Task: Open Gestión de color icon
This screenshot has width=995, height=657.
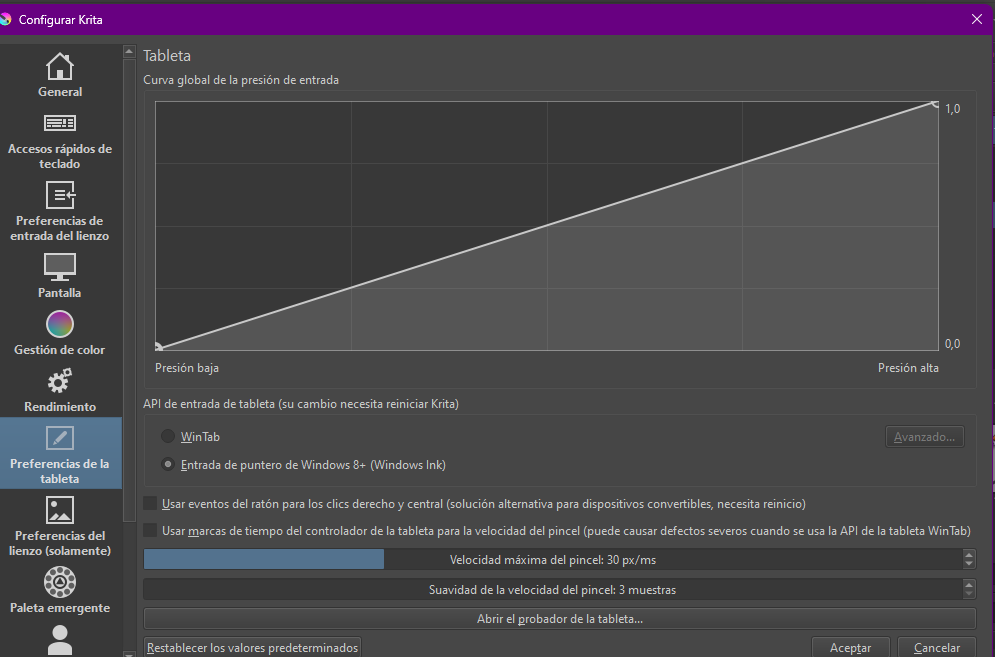Action: pyautogui.click(x=60, y=324)
